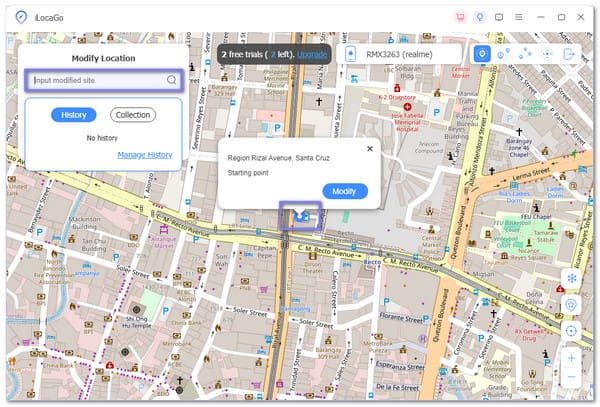Select the teleport location pin mode

click(482, 54)
